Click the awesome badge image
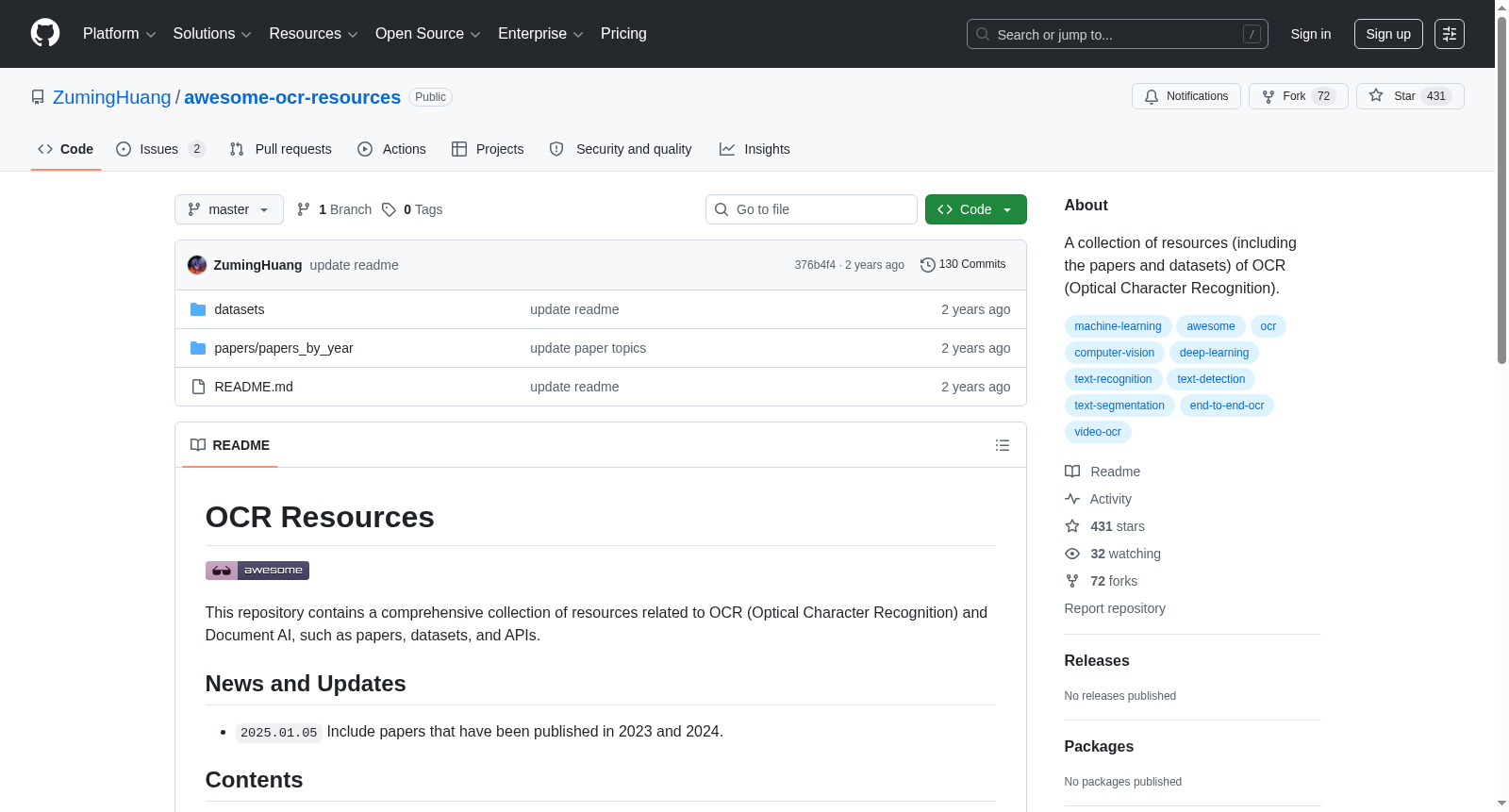 [257, 571]
